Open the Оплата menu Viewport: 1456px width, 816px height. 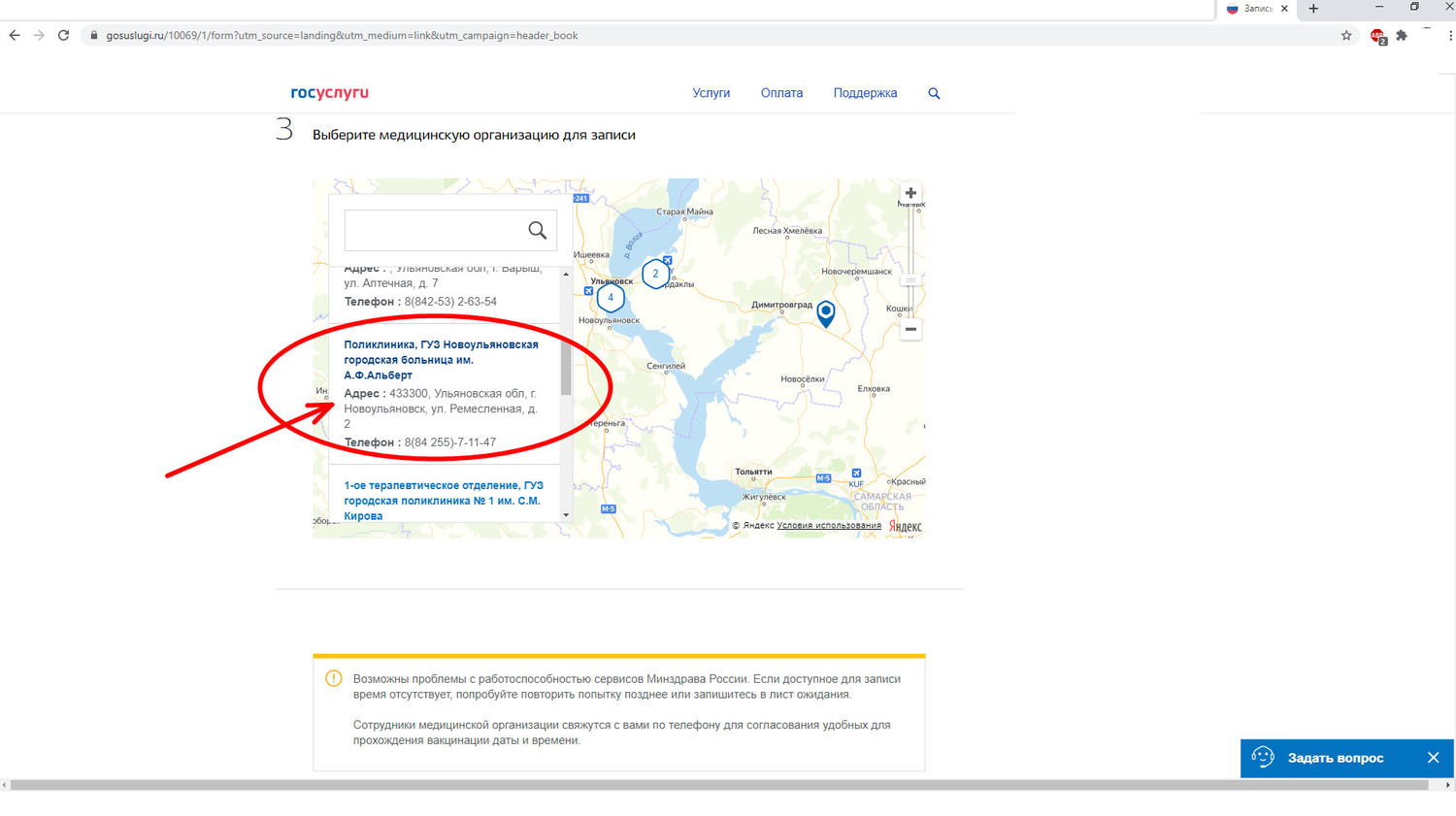coord(781,93)
